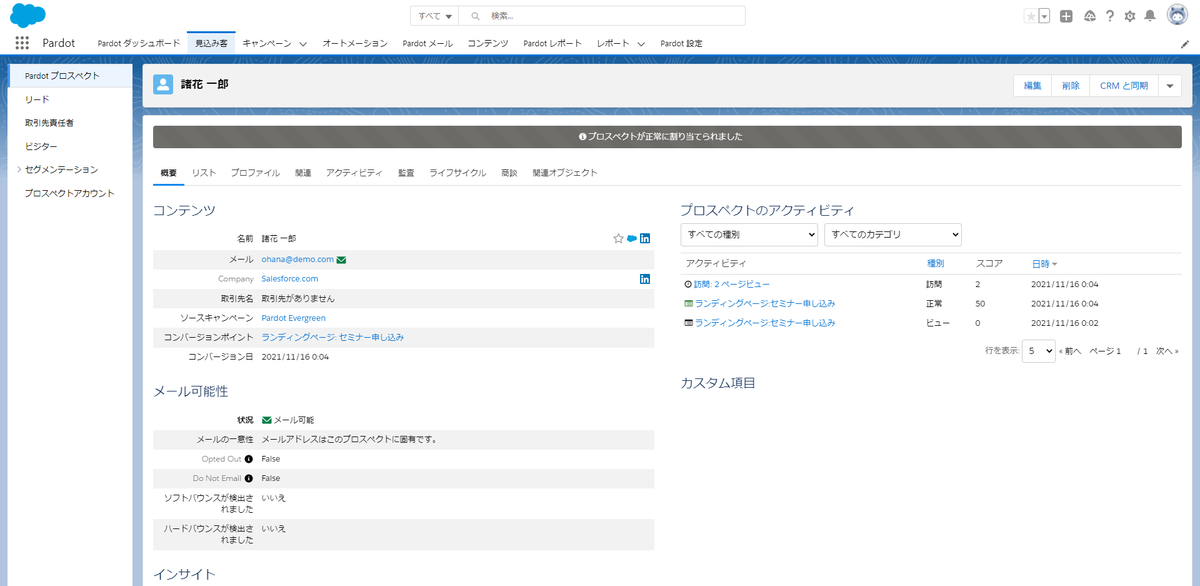
Task: Click the info icon next to Opted Out
Action: click(x=249, y=459)
